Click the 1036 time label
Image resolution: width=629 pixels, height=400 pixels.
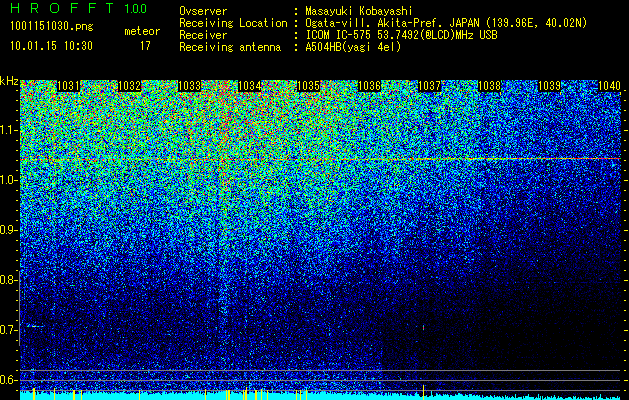pyautogui.click(x=369, y=86)
